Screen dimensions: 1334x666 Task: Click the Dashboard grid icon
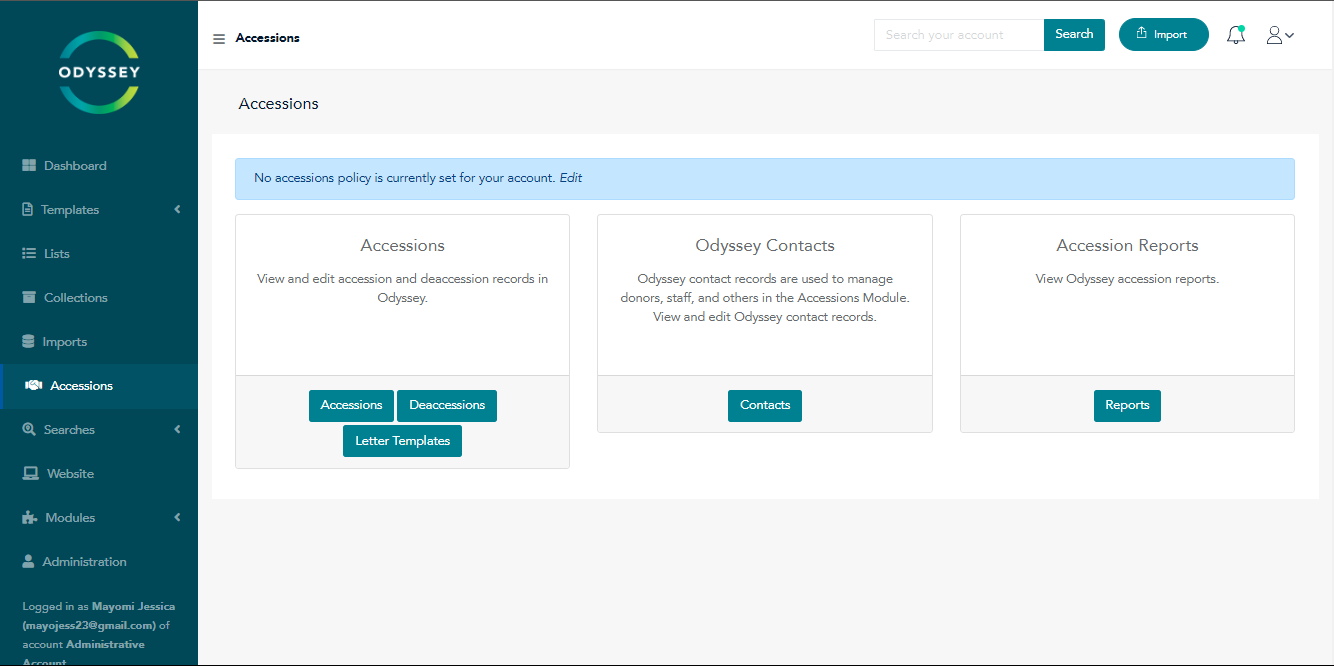click(x=29, y=166)
